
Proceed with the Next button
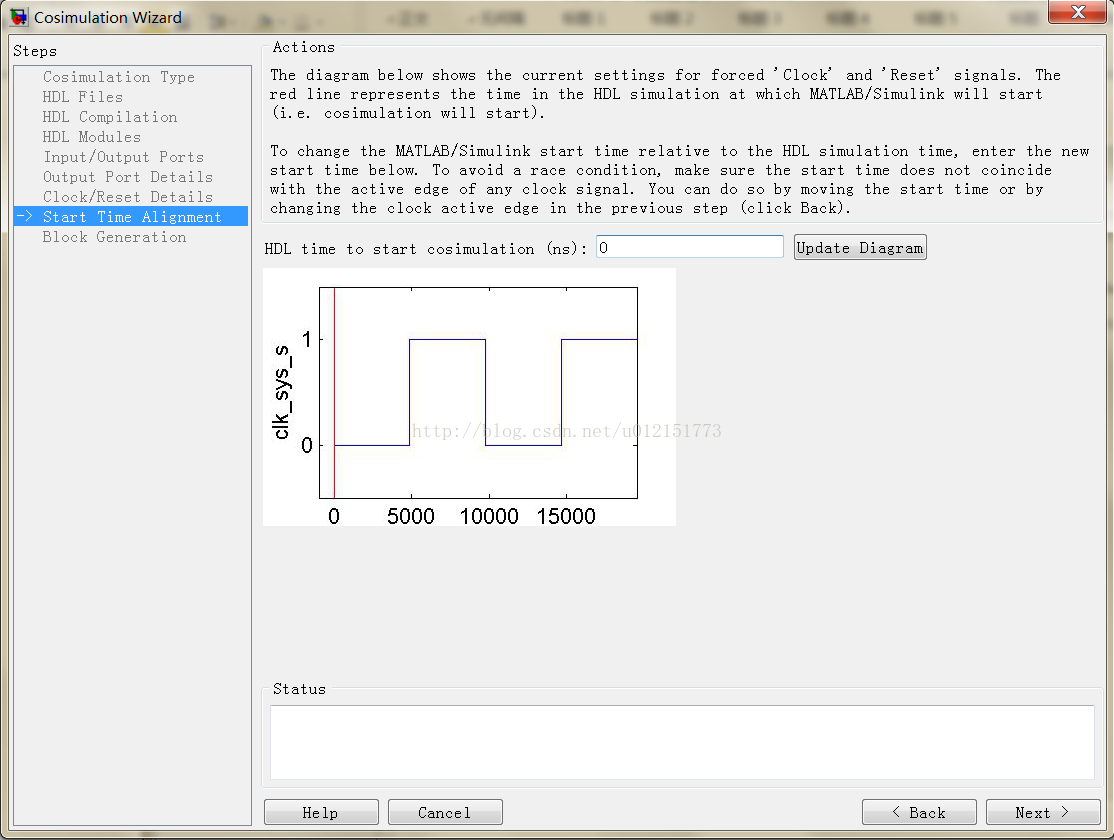[x=1042, y=812]
